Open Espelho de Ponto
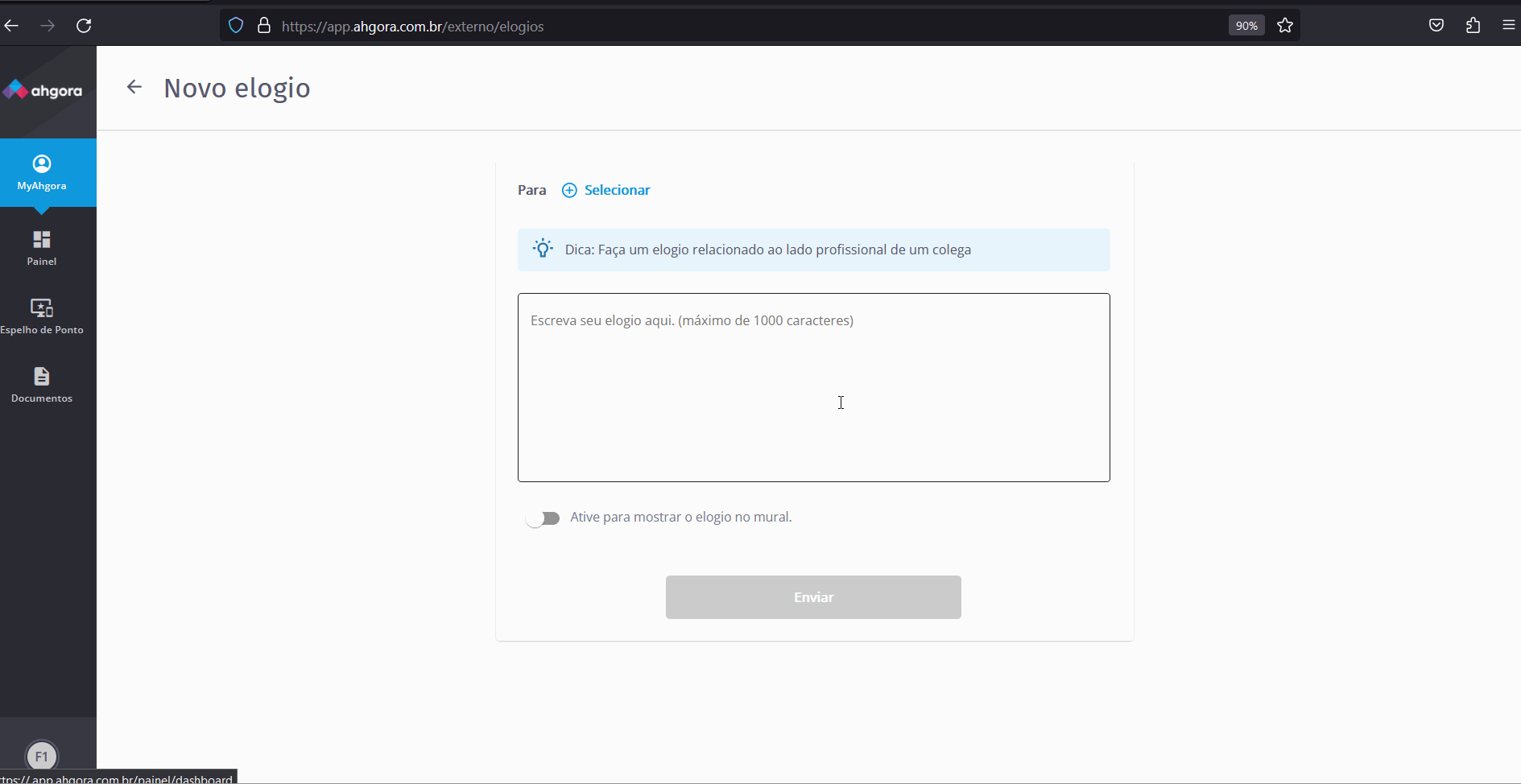The height and width of the screenshot is (784, 1521). (42, 316)
